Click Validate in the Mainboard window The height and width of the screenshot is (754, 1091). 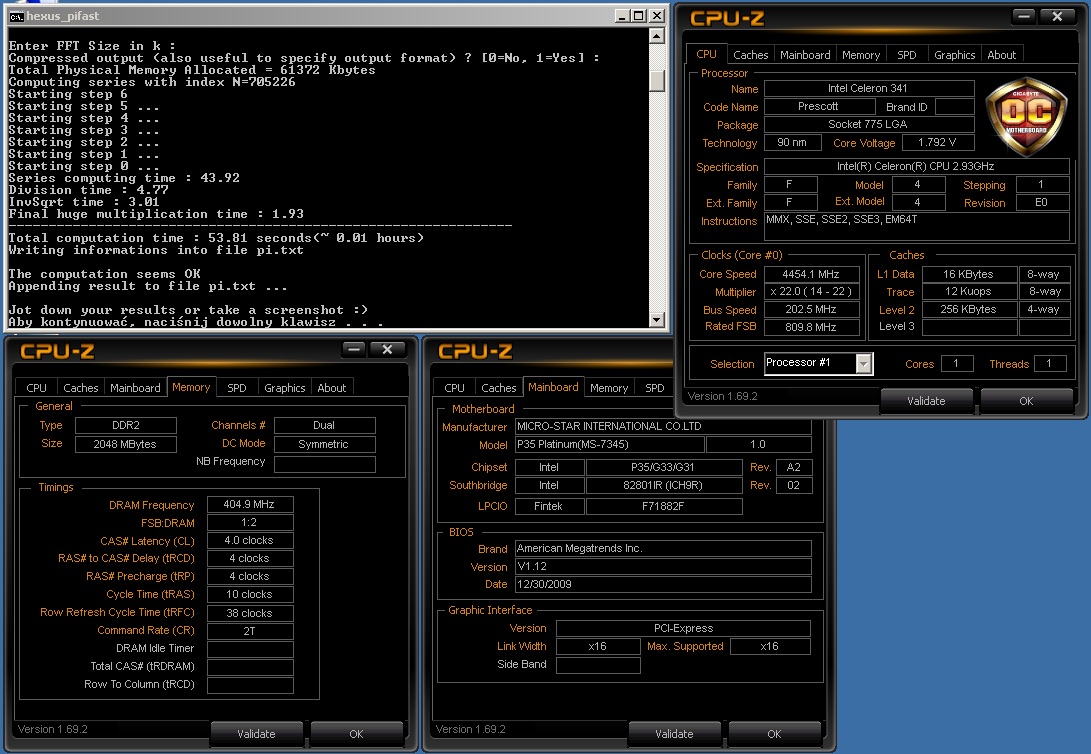[674, 734]
